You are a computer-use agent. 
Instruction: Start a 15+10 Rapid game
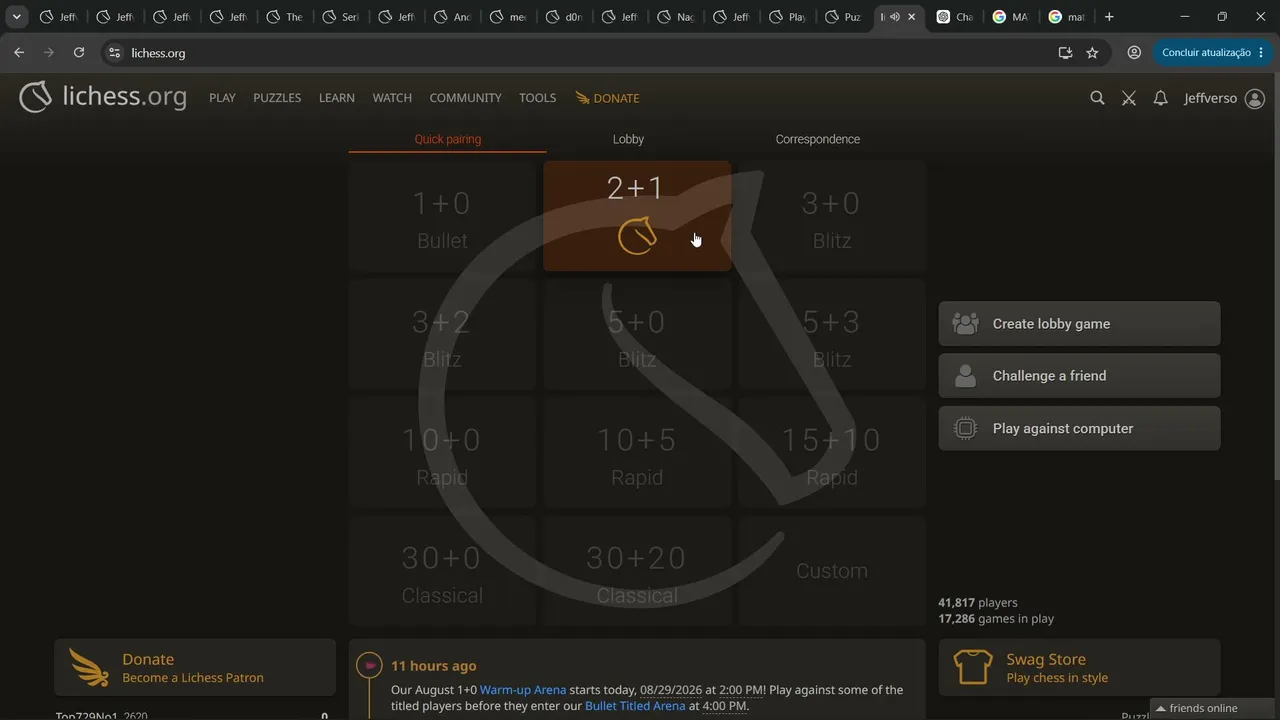point(832,453)
